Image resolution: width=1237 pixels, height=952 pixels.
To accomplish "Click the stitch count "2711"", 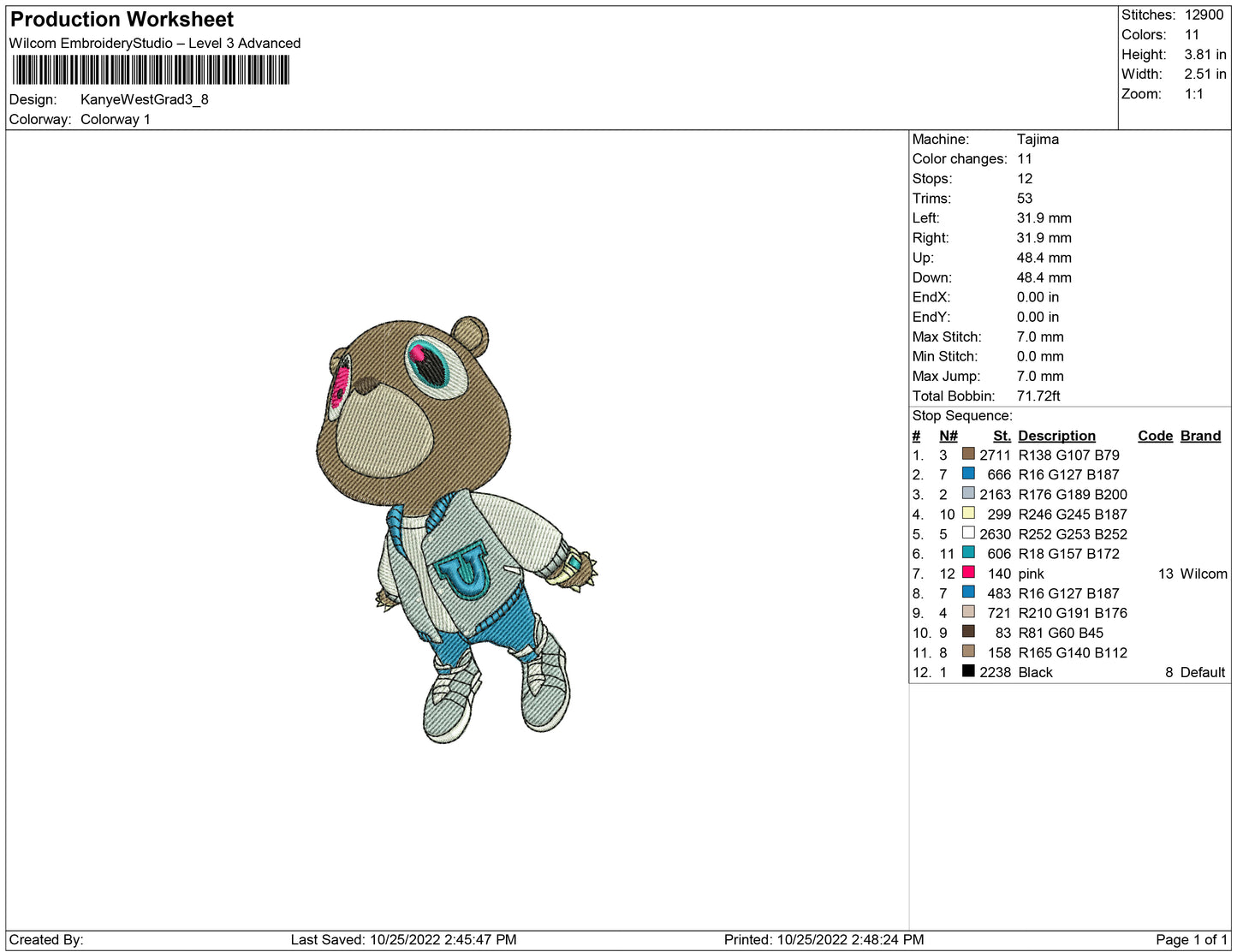I will (x=996, y=455).
